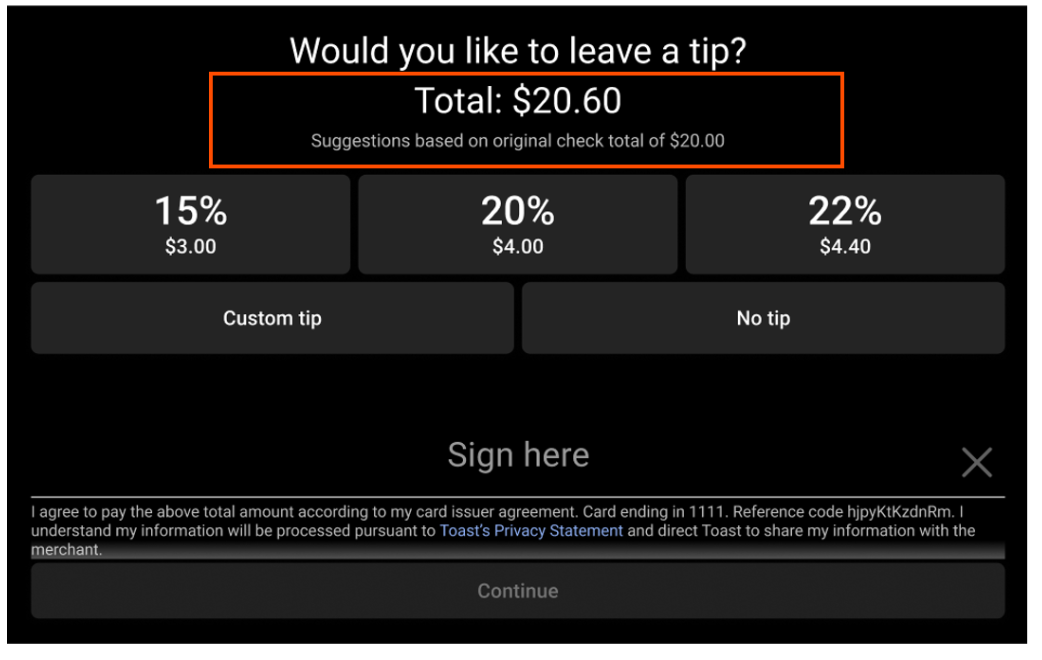Click the original check total suggestion note
1042x660 pixels.
coord(518,141)
